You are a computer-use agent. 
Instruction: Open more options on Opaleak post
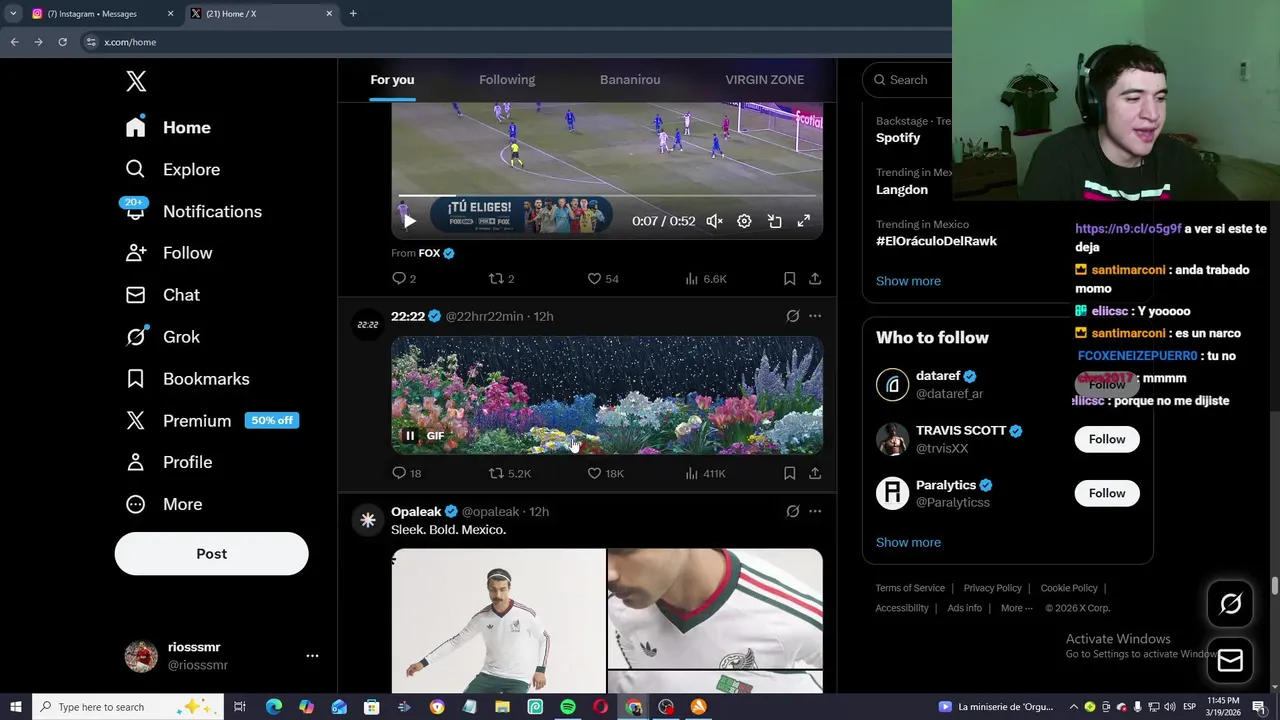click(x=815, y=511)
